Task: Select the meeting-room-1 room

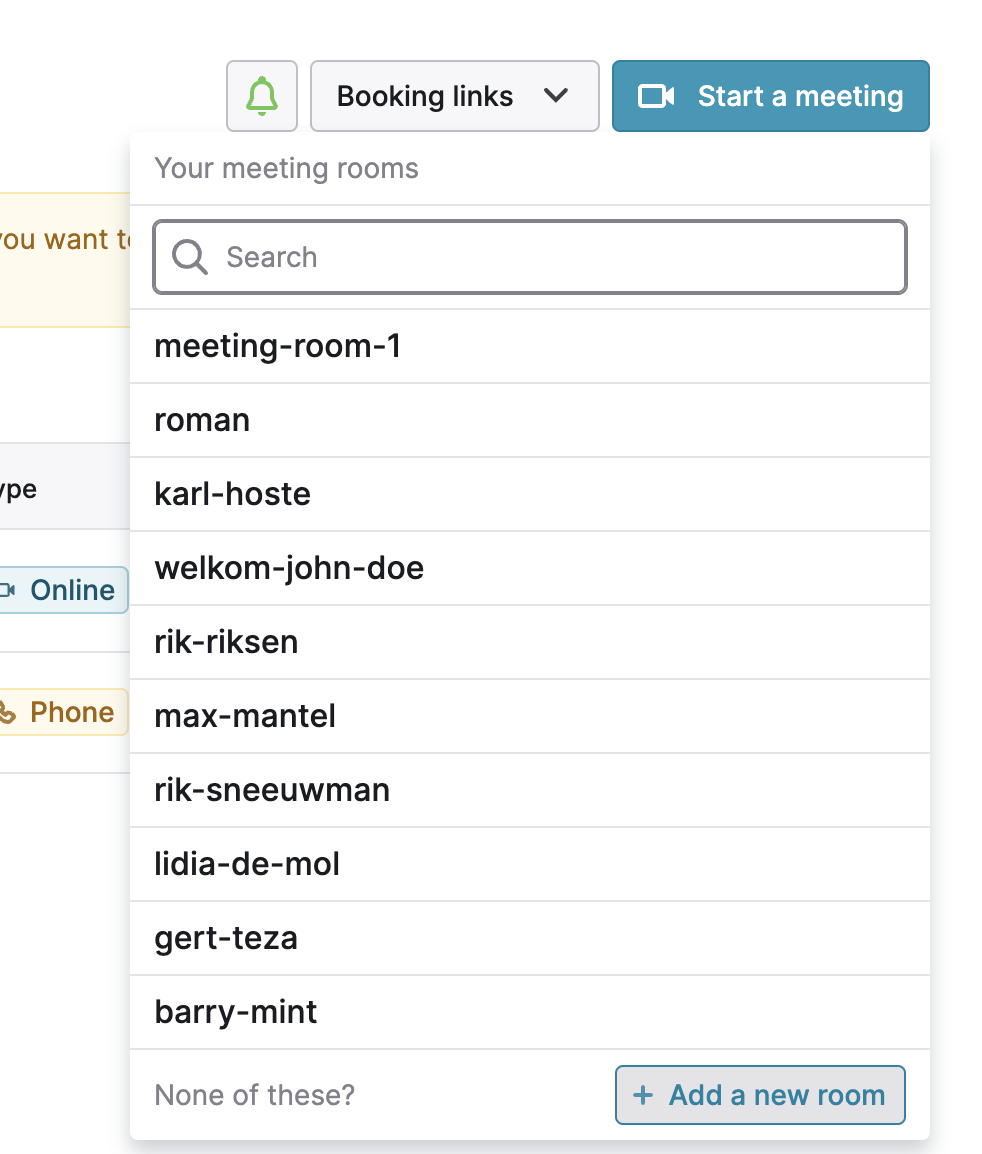Action: (x=530, y=347)
